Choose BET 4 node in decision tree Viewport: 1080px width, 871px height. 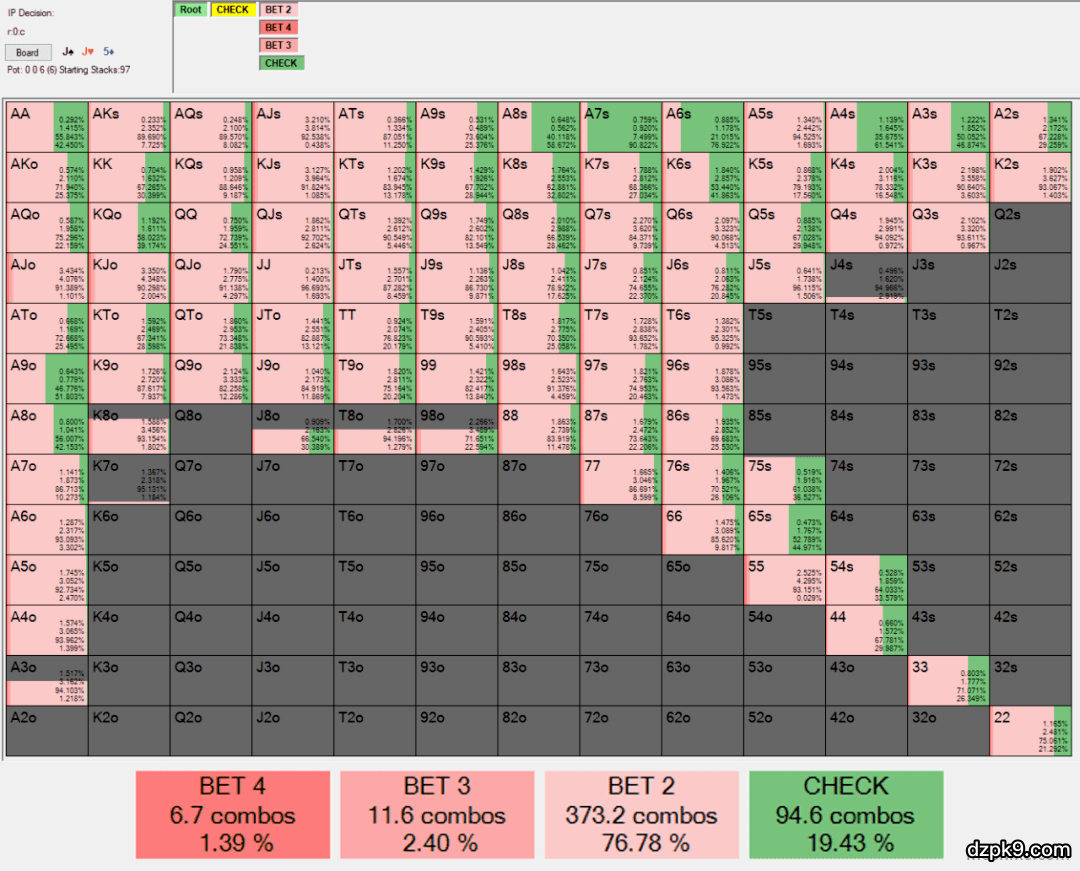click(279, 28)
